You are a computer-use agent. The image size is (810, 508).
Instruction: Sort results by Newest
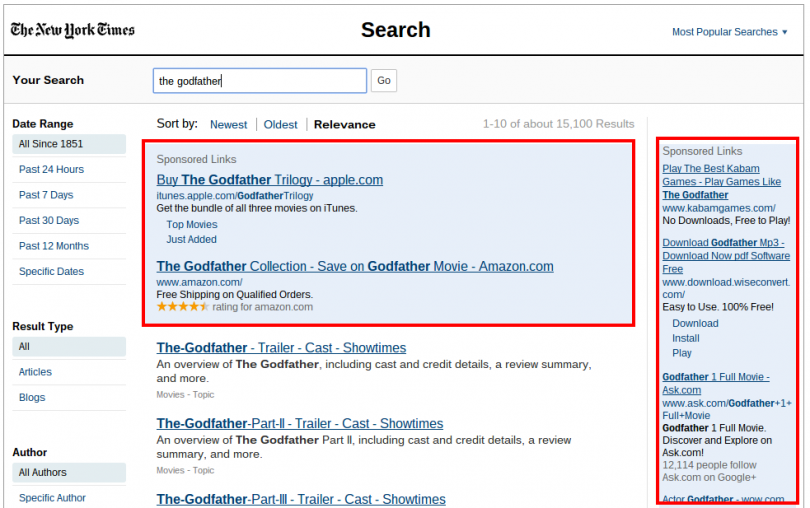(228, 125)
